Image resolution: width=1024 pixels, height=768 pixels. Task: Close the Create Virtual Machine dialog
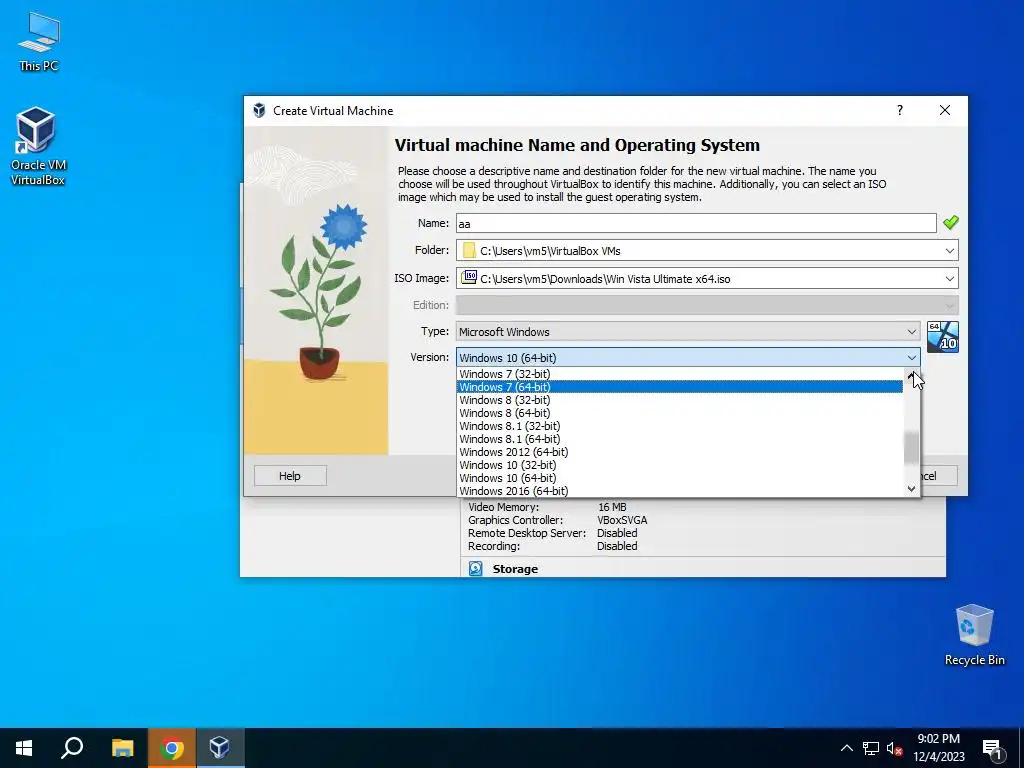[x=944, y=110]
